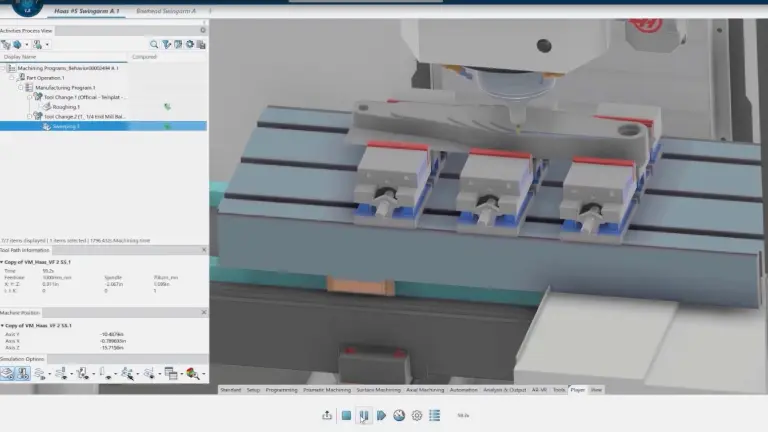Click green computed status icon for Sweeping.1
The height and width of the screenshot is (432, 768).
168,126
